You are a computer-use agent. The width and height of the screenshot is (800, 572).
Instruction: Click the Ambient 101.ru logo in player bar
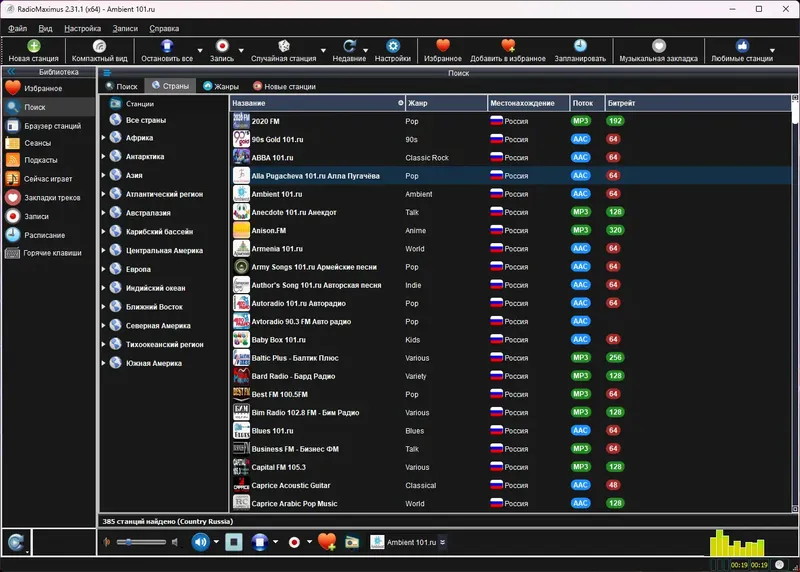coord(377,542)
